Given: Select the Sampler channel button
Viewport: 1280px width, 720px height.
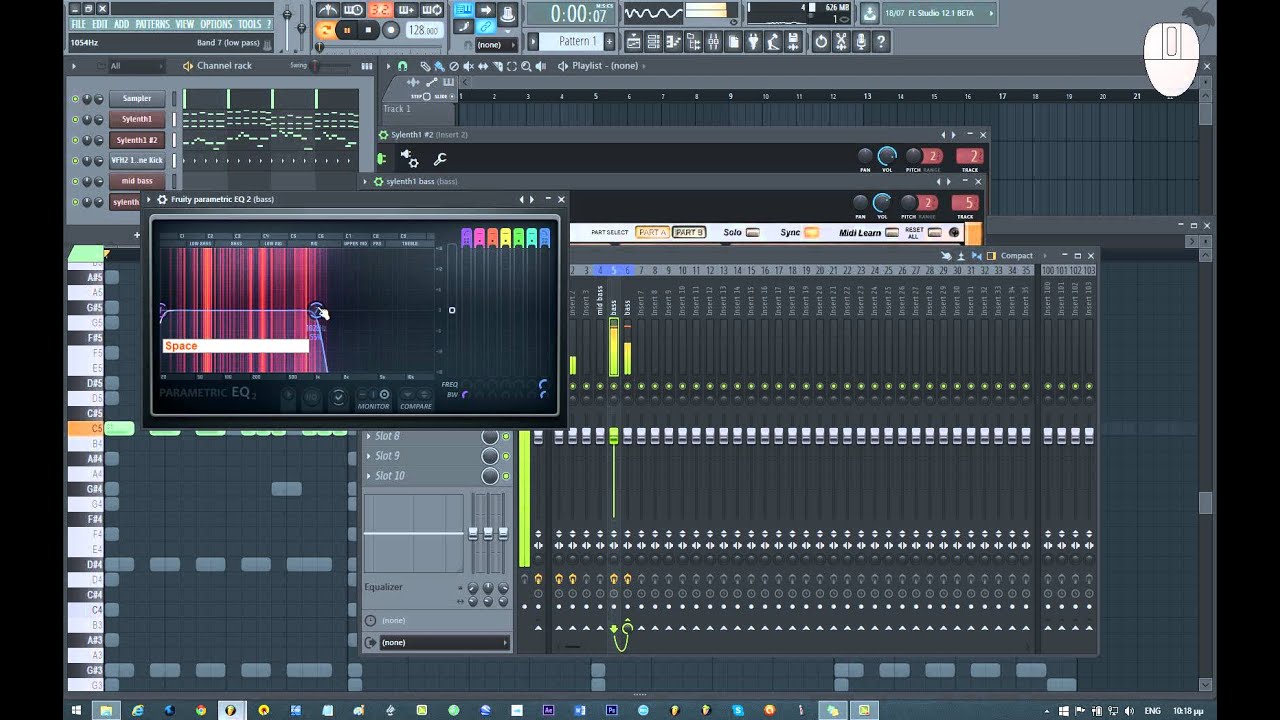Looking at the screenshot, I should [137, 98].
